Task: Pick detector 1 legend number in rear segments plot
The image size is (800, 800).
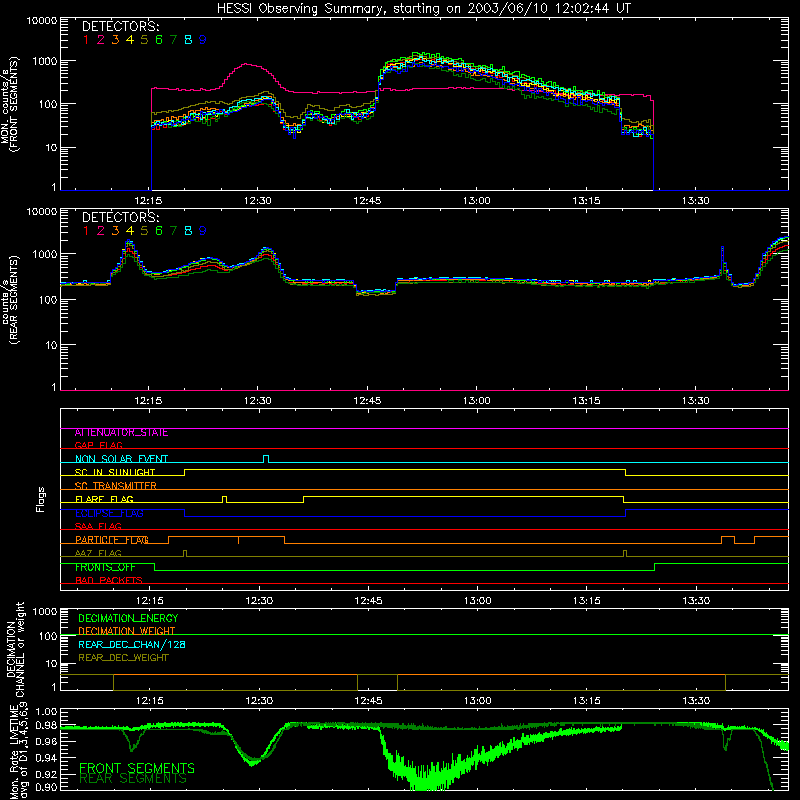Action: click(x=86, y=231)
